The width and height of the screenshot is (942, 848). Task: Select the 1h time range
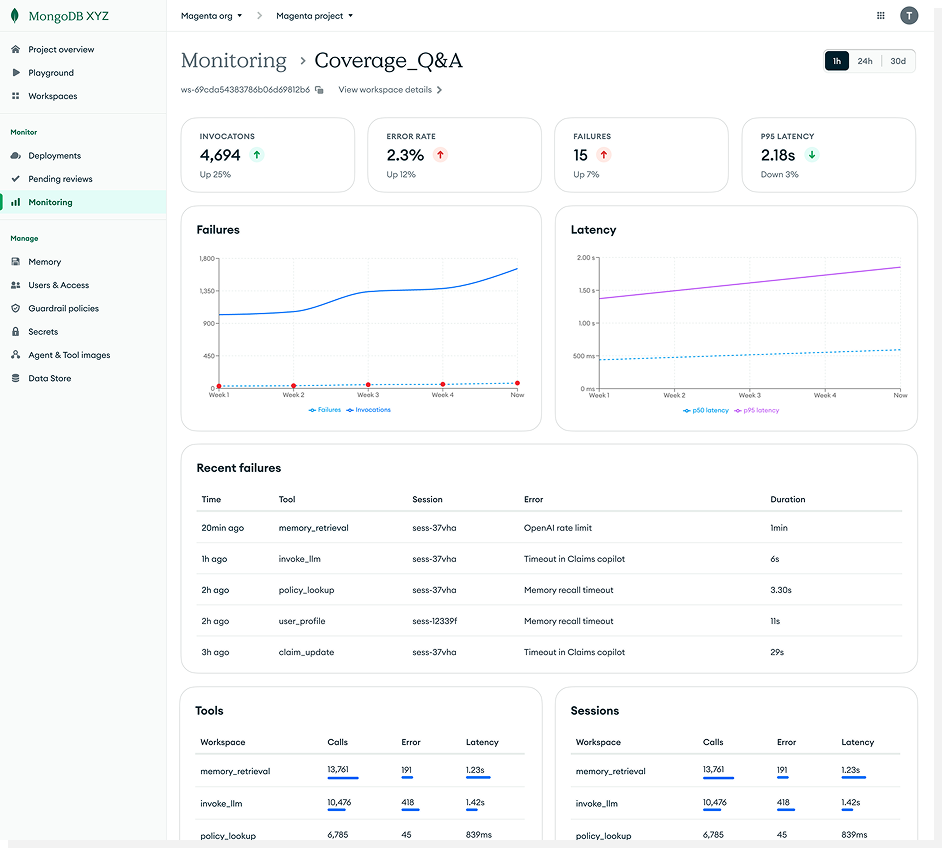(837, 61)
